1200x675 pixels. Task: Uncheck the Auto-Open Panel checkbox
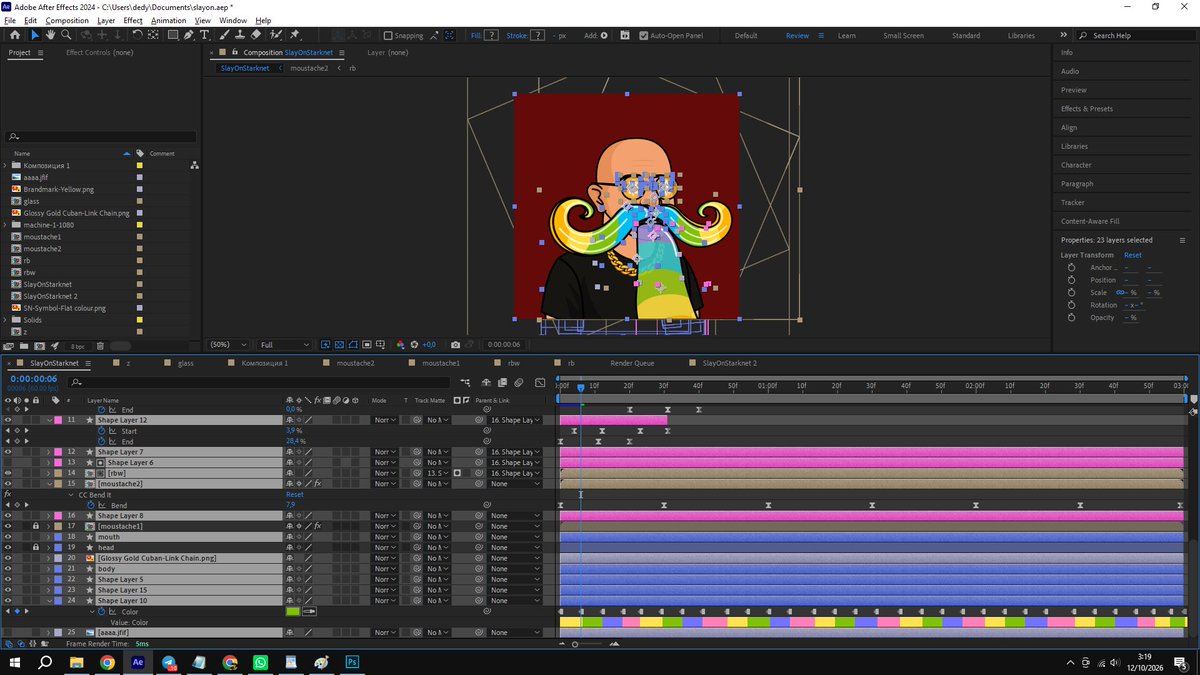click(643, 35)
